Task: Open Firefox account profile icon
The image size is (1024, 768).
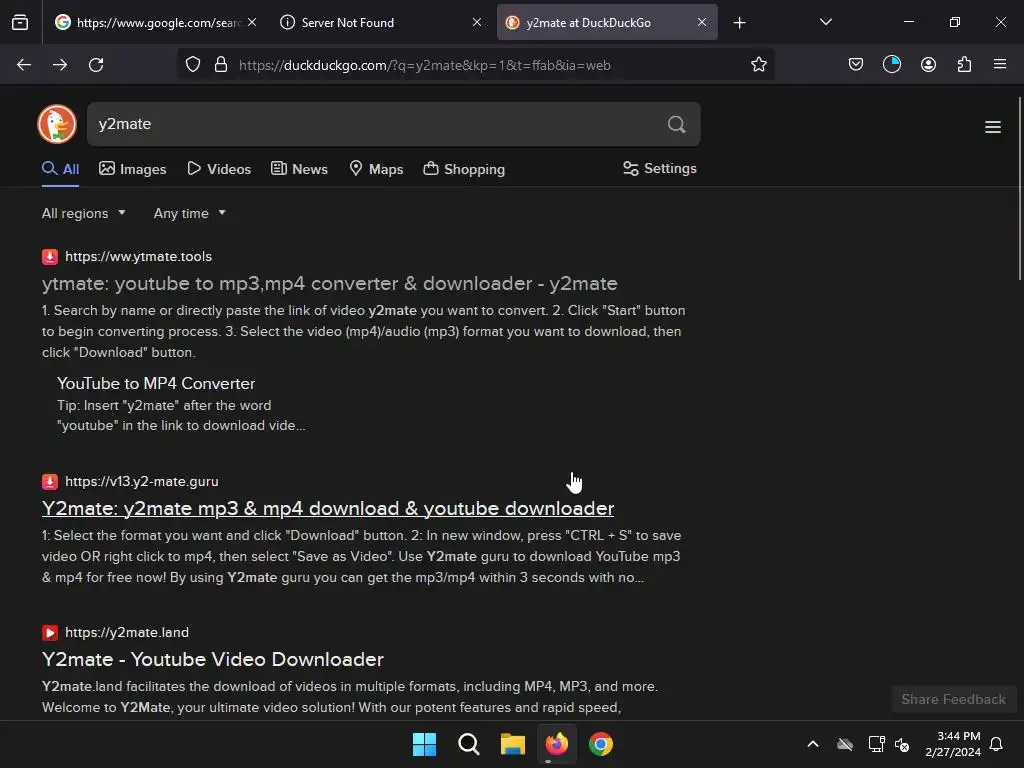Action: pyautogui.click(x=928, y=65)
